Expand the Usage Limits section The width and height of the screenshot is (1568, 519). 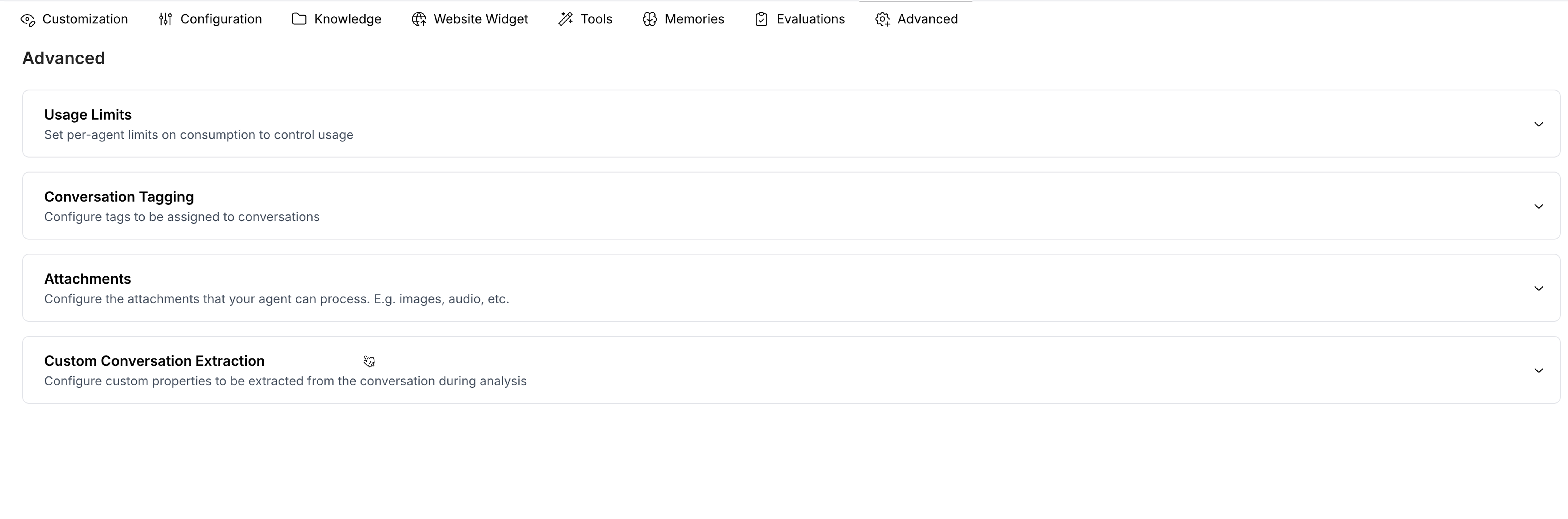(x=1539, y=124)
